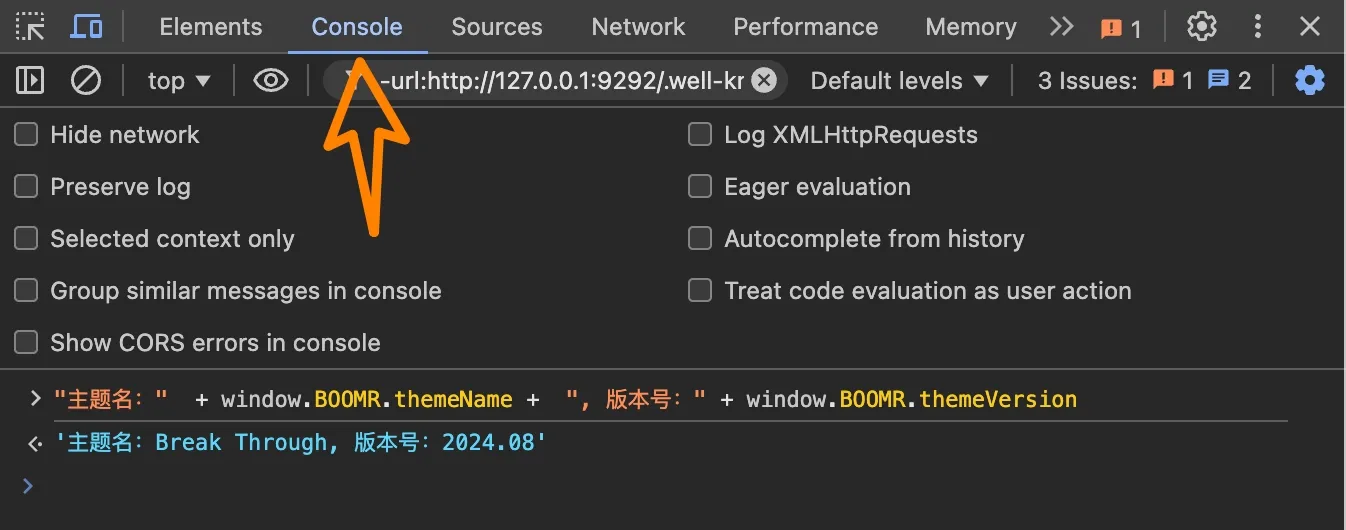Expand the Default levels dropdown

[899, 81]
